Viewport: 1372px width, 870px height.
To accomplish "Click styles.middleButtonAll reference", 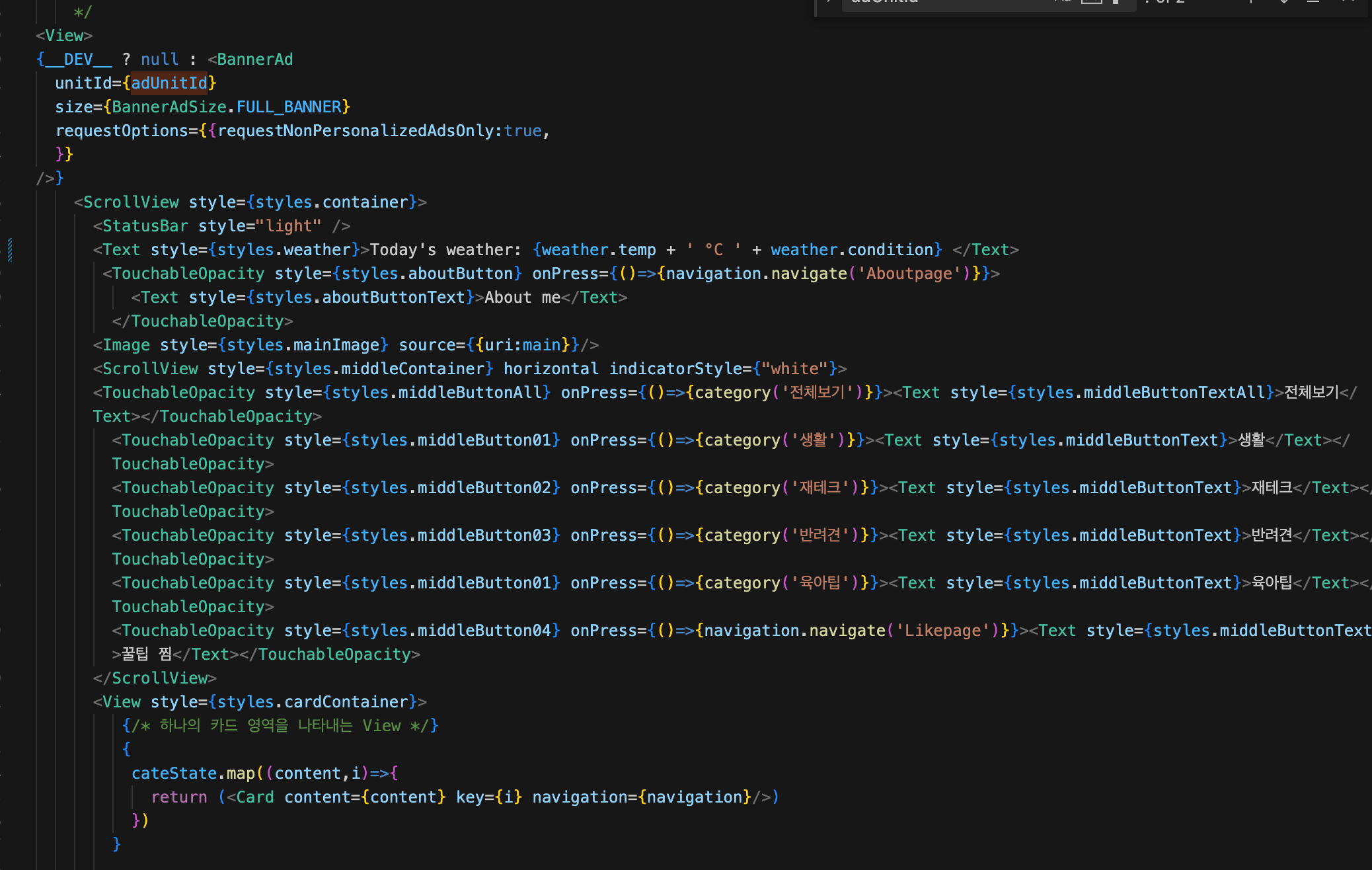I will coord(437,393).
